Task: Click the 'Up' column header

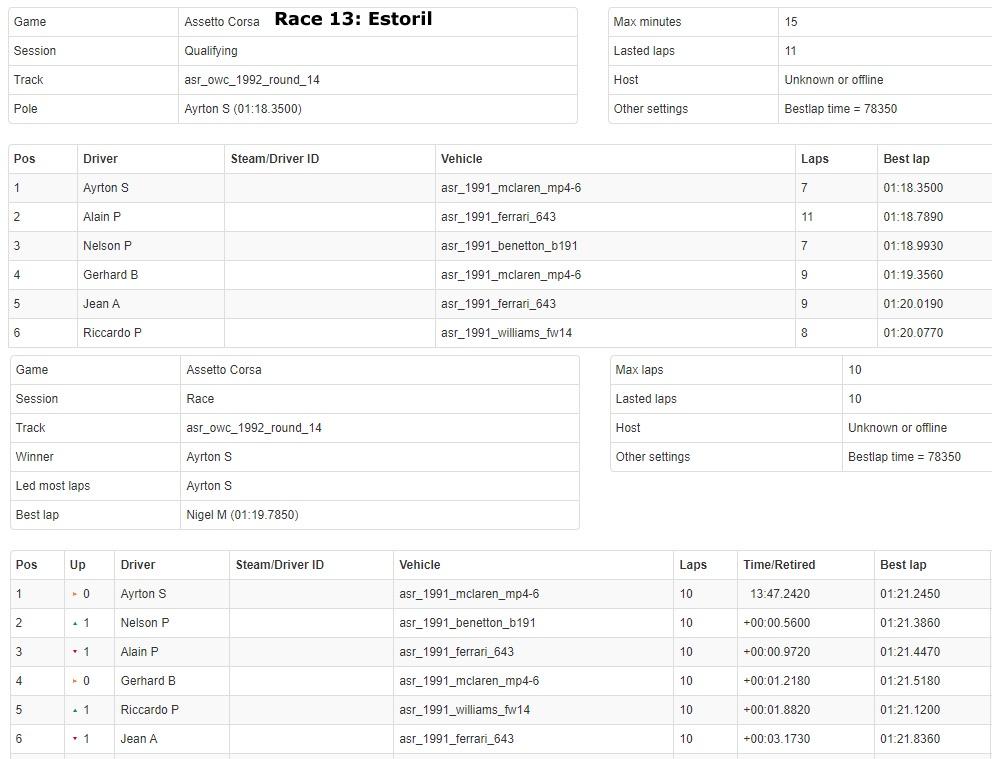Action: pyautogui.click(x=78, y=565)
